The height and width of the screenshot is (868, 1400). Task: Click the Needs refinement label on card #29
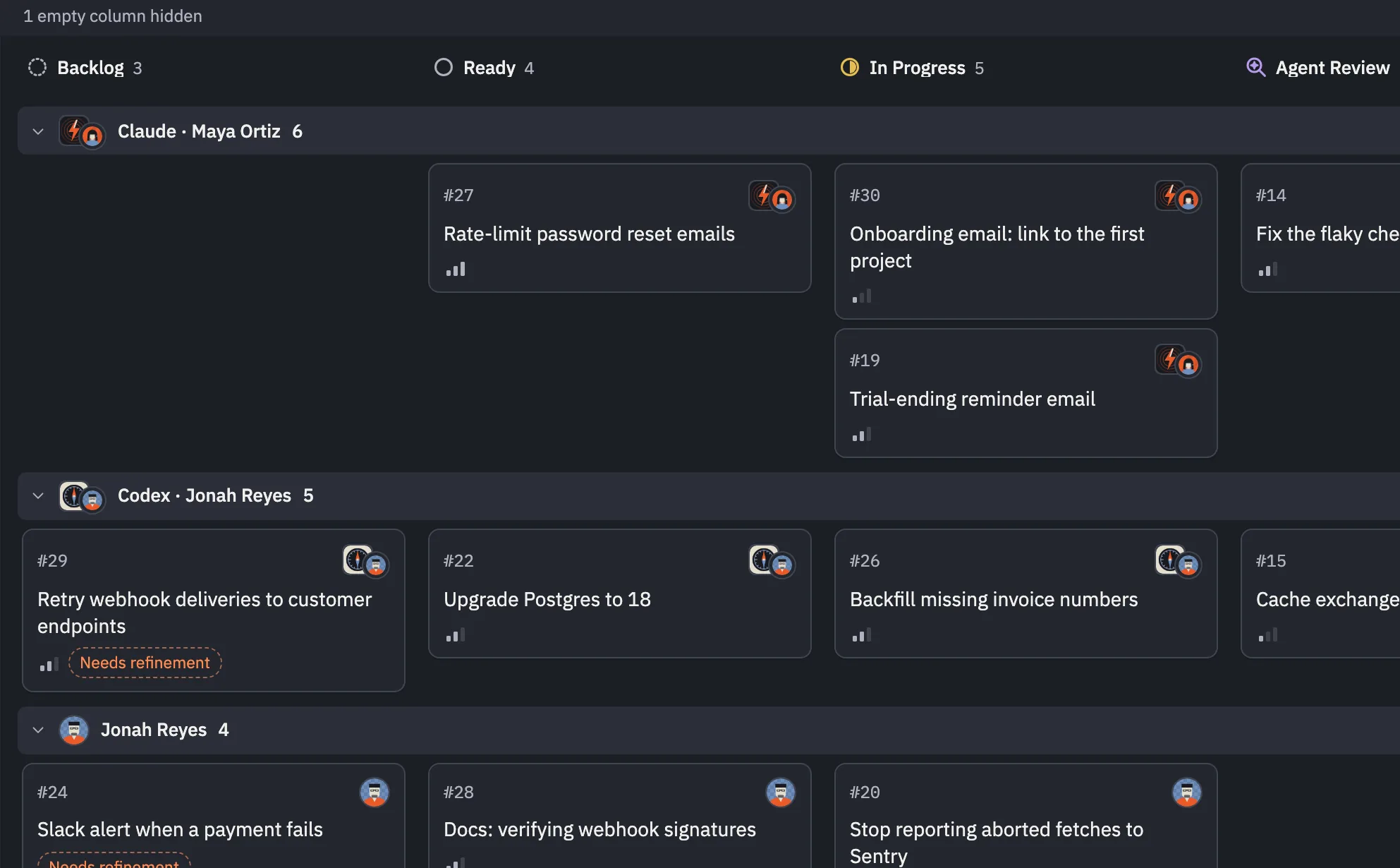point(145,663)
